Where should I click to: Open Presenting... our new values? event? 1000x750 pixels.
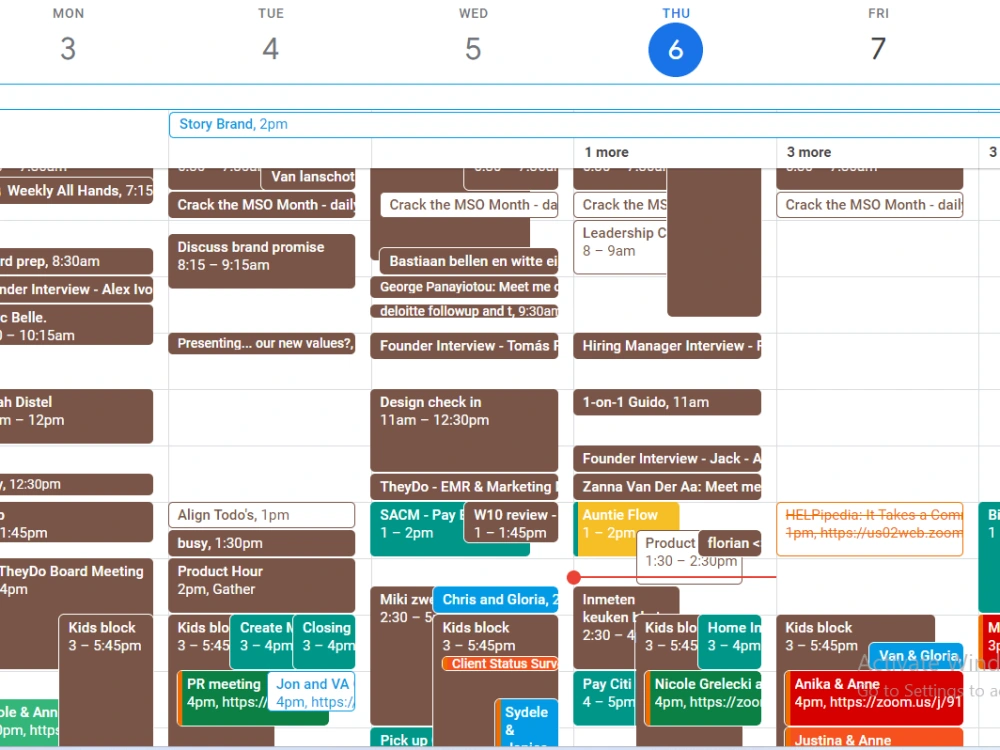[261, 343]
